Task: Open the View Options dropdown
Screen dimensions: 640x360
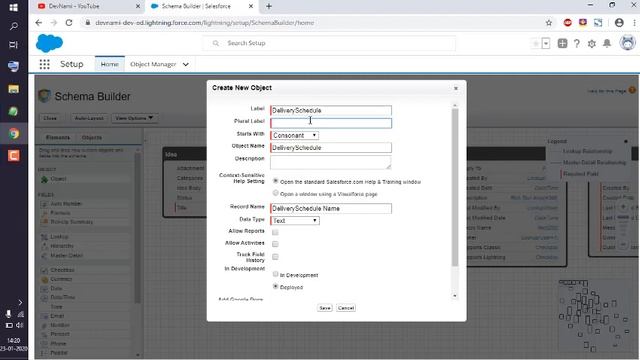Action: pos(134,118)
